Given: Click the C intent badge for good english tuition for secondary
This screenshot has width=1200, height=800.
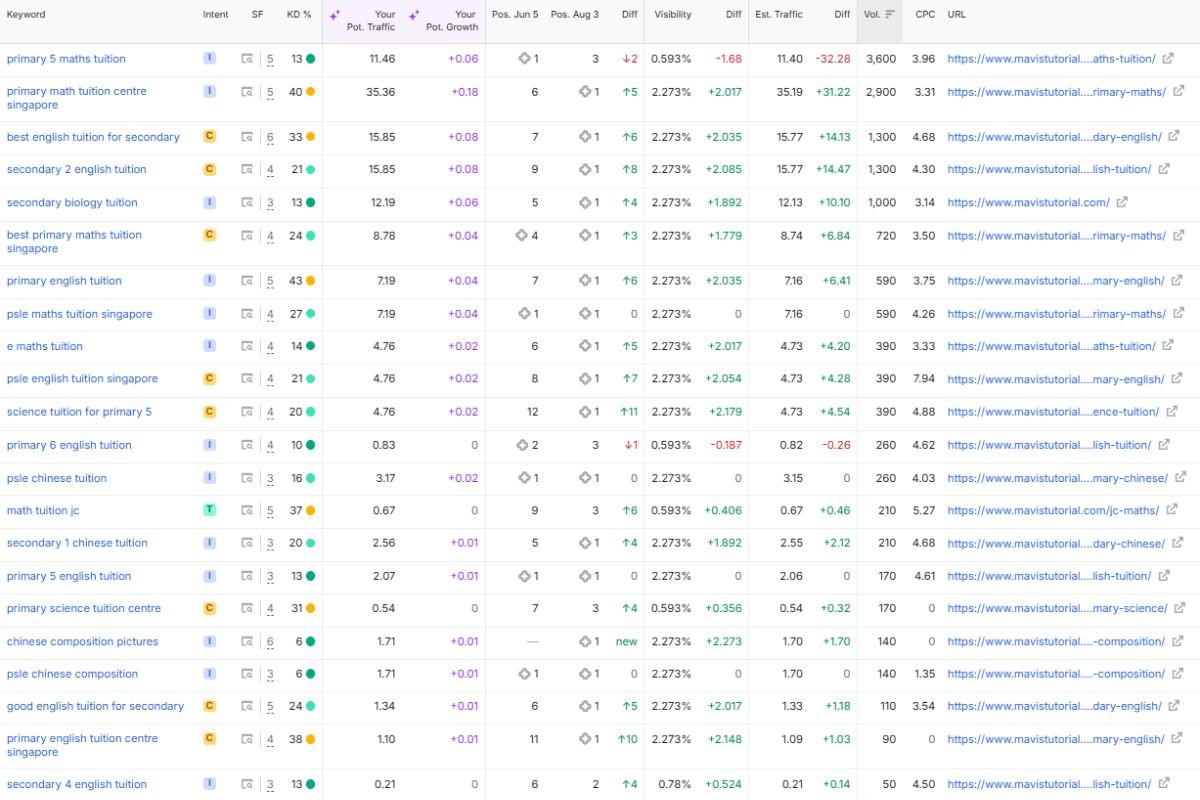Looking at the screenshot, I should pos(209,706).
